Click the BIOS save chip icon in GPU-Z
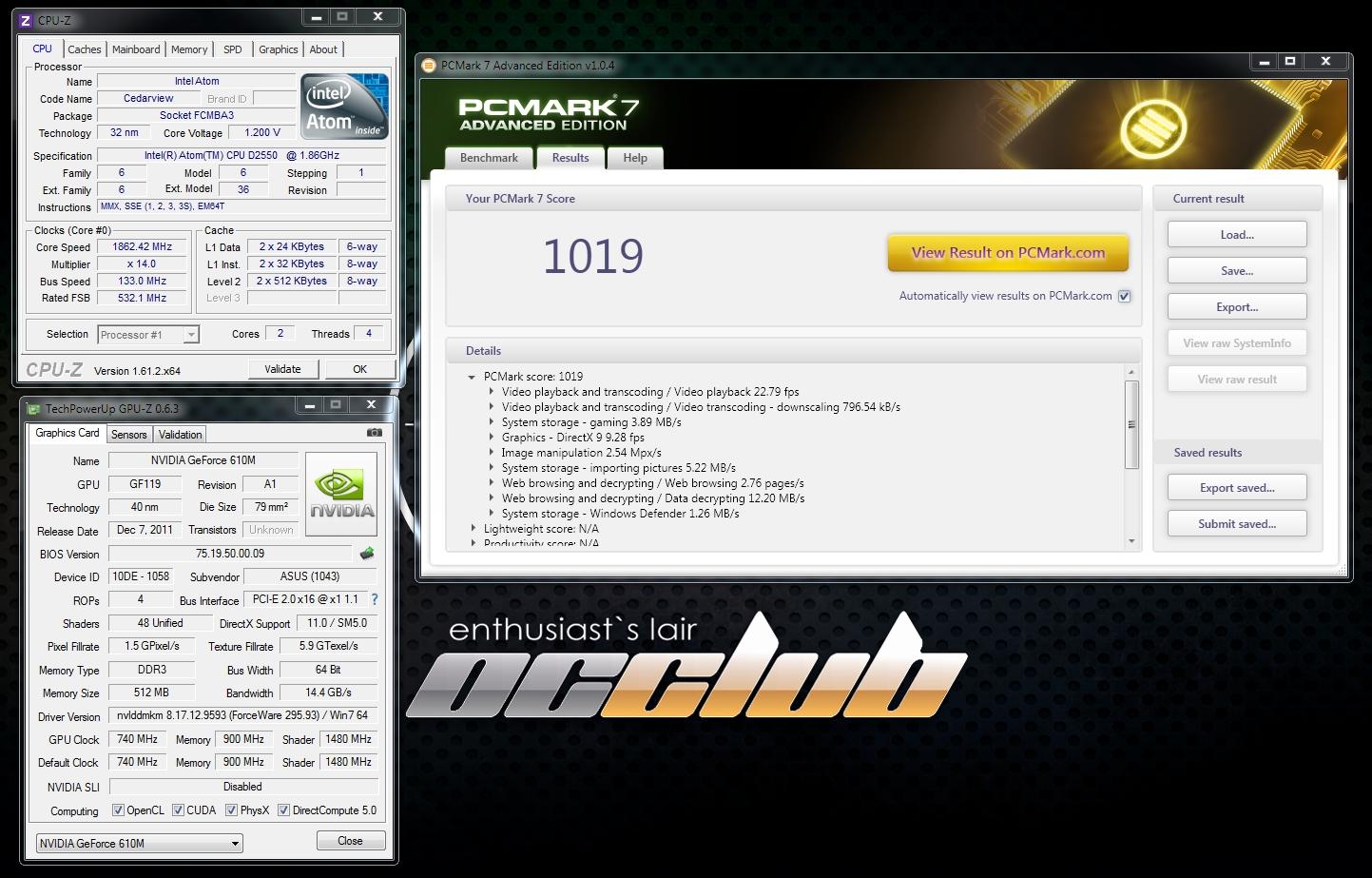The width and height of the screenshot is (1372, 878). (367, 553)
